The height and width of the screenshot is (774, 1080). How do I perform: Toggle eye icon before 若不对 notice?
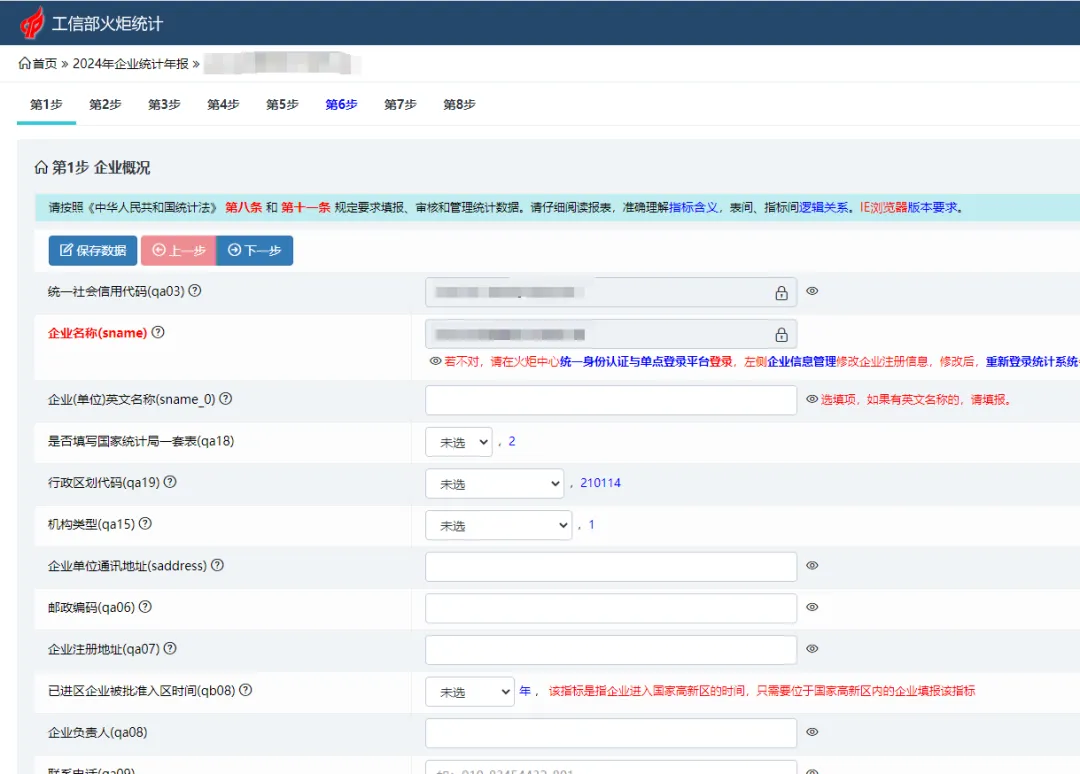[435, 361]
